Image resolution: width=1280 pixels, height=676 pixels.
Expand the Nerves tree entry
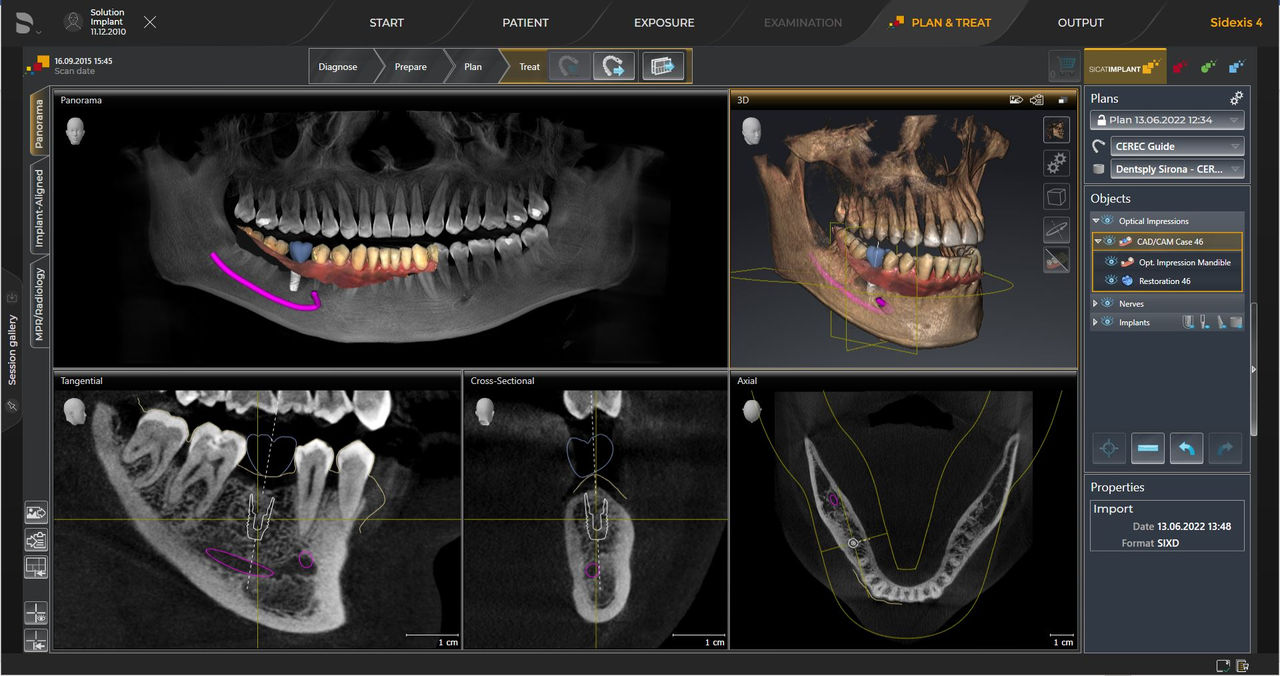[x=1095, y=303]
